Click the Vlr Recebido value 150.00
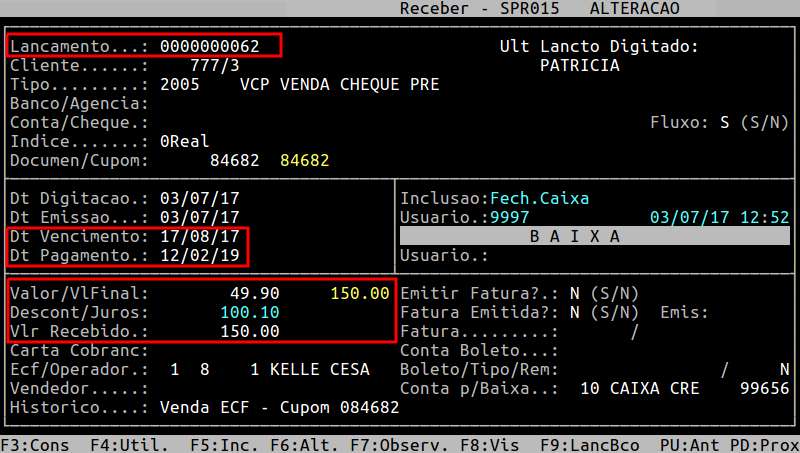Screen dimensions: 800x453 pos(250,331)
